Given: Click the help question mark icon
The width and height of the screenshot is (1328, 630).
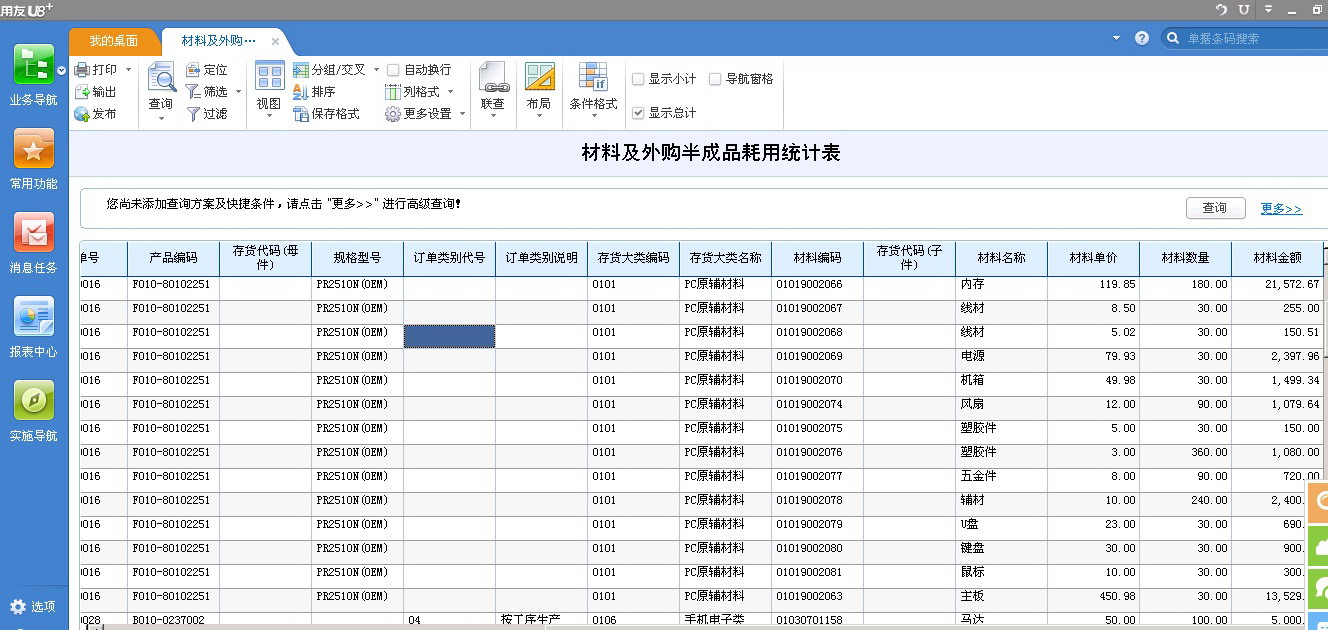Looking at the screenshot, I should [x=1142, y=38].
